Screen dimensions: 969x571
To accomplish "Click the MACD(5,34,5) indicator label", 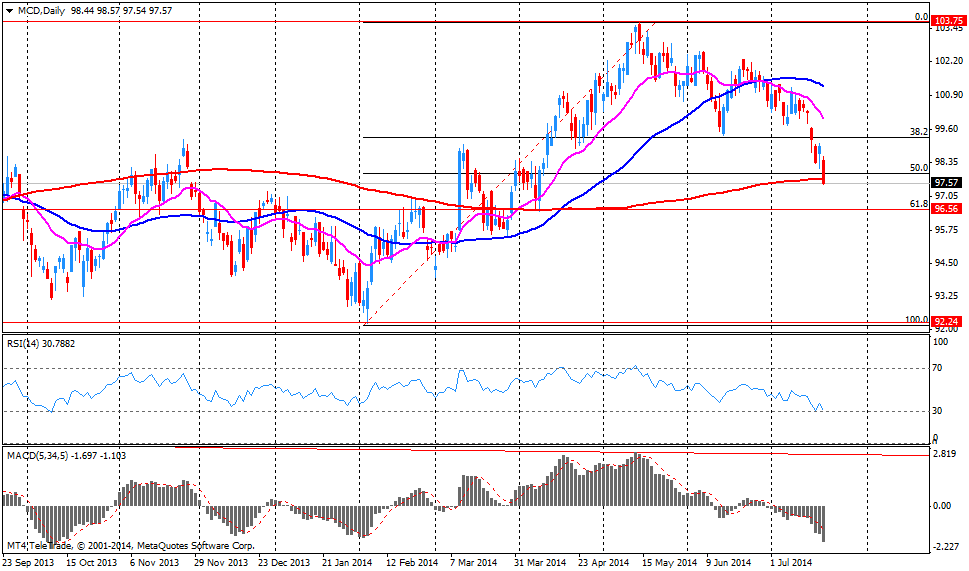I will 38,457.
